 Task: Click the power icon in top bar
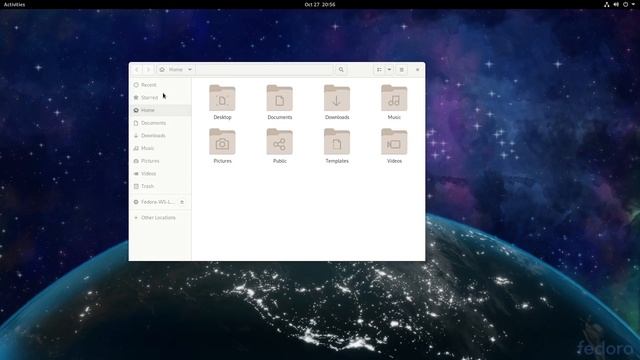point(625,4)
